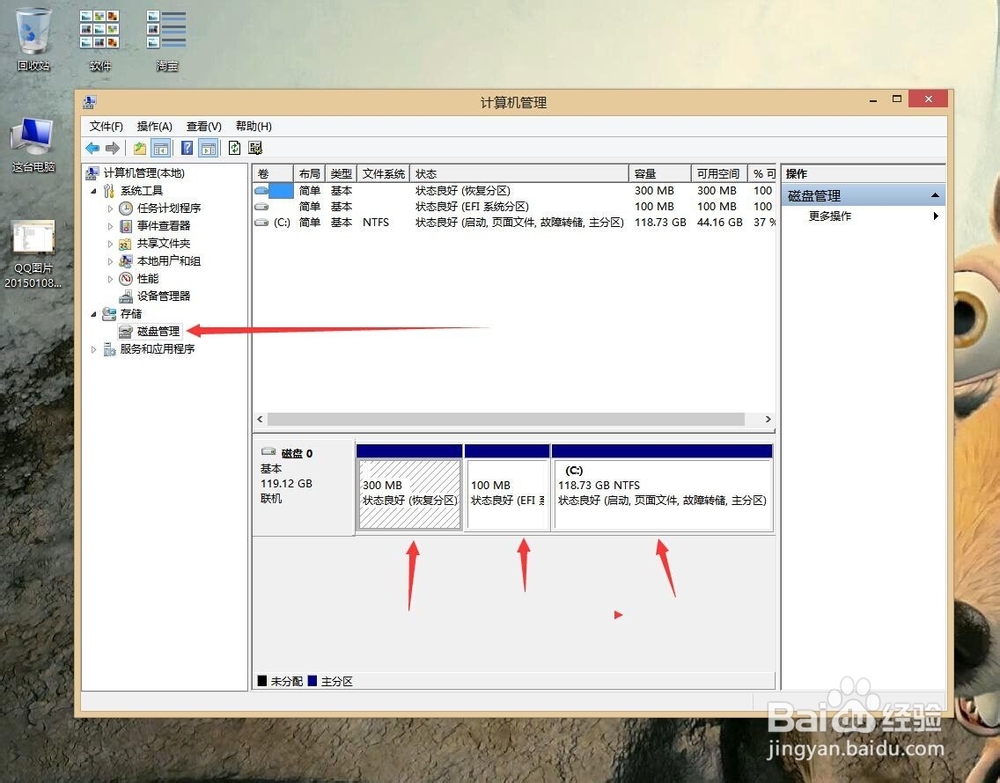Viewport: 1000px width, 783px height.
Task: Open the 淘宝 desktop icon
Action: pos(166,40)
